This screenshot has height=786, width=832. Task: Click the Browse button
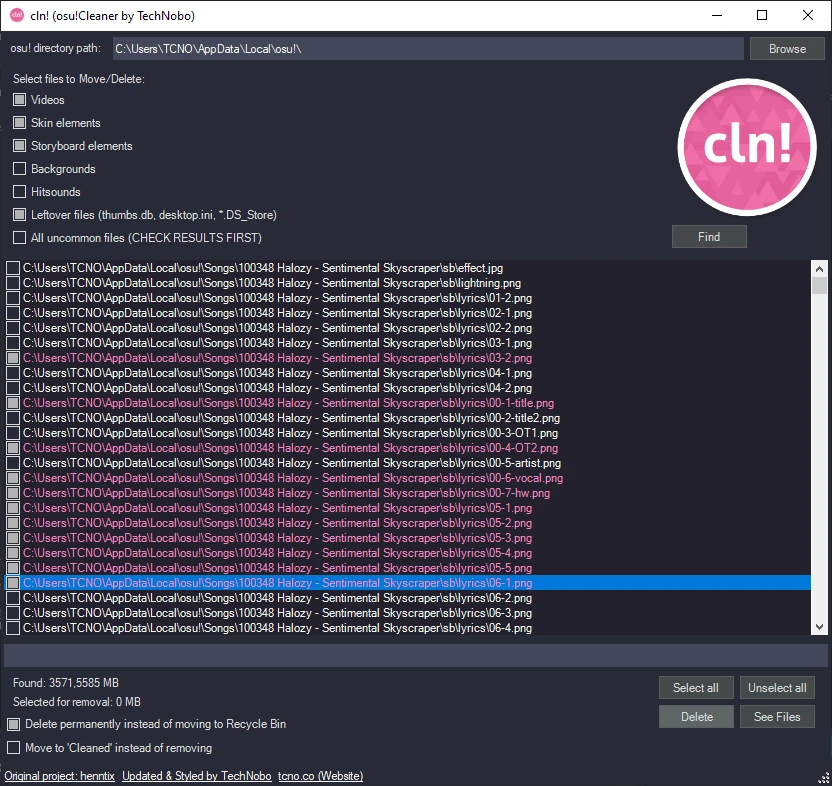pos(787,49)
